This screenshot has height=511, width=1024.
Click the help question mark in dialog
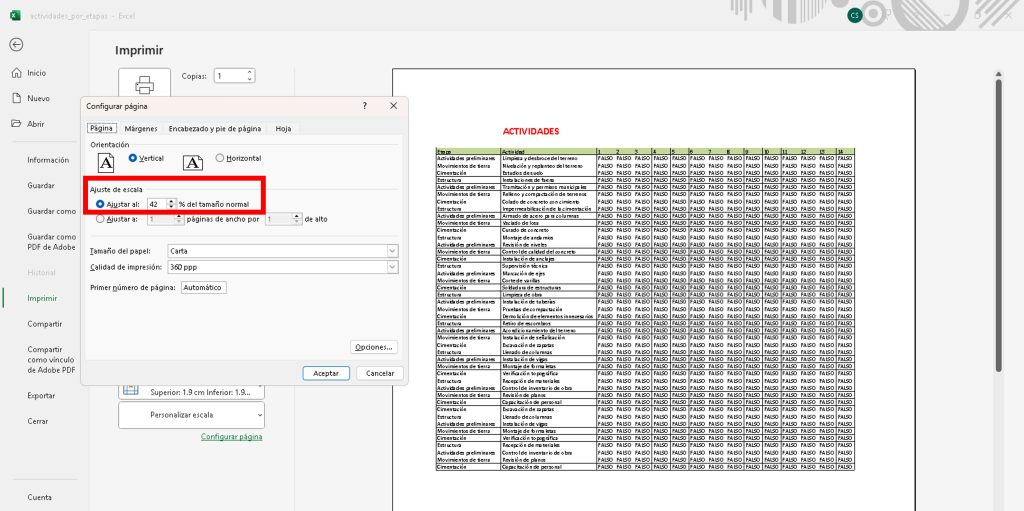coord(364,105)
